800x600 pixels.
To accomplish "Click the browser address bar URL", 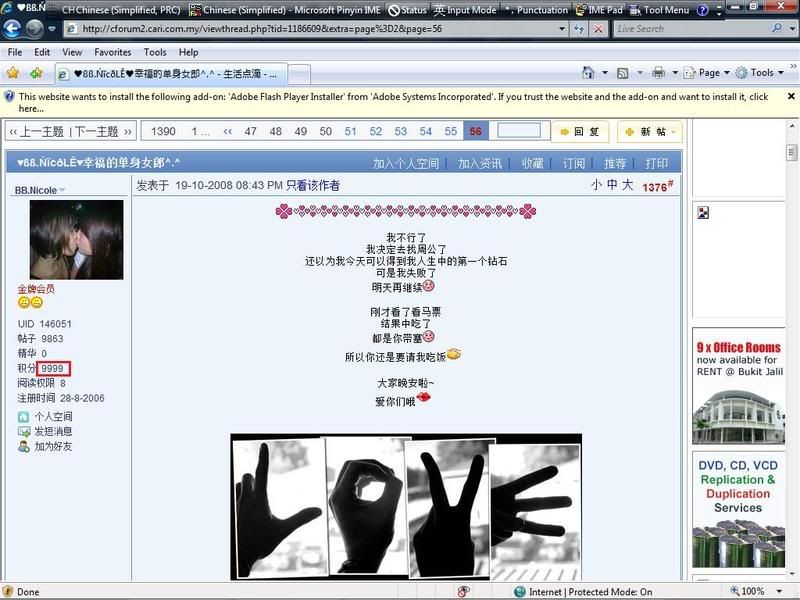I will tap(262, 29).
